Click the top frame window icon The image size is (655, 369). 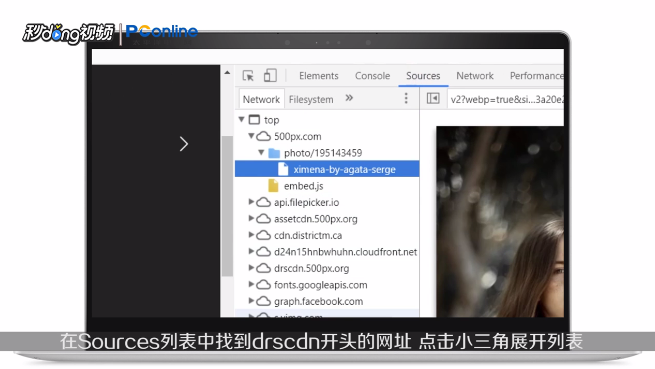pos(254,120)
